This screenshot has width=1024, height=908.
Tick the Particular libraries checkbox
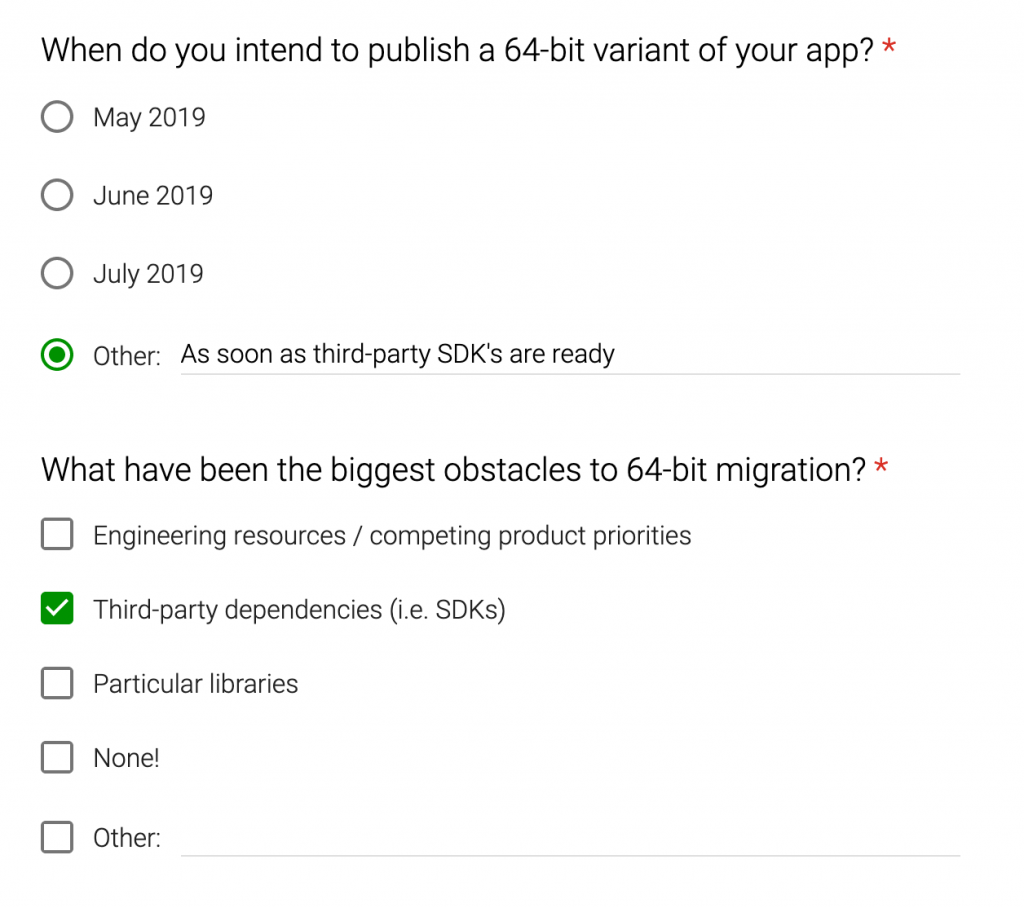tap(57, 683)
